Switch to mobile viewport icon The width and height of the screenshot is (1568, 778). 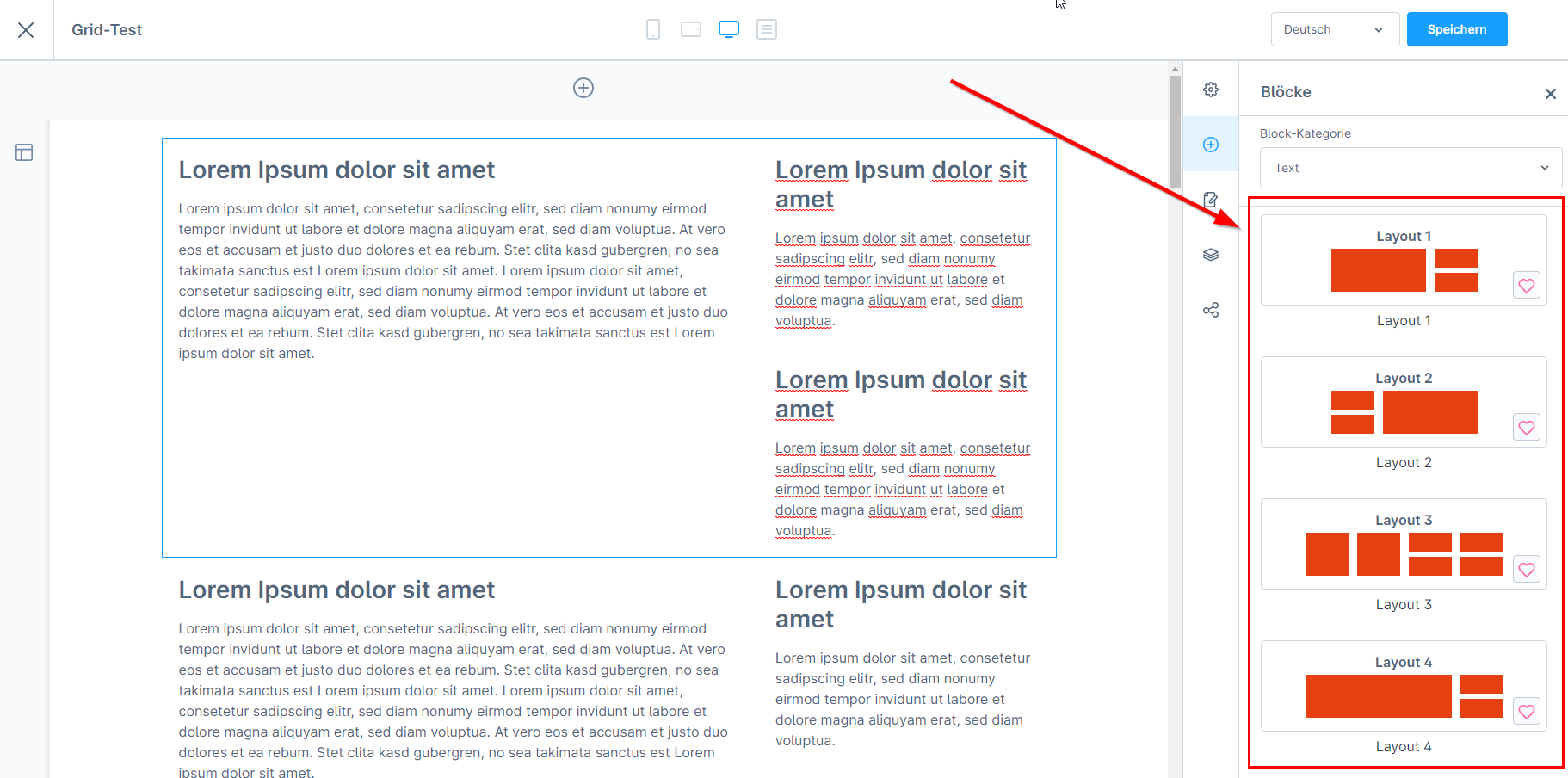click(653, 29)
